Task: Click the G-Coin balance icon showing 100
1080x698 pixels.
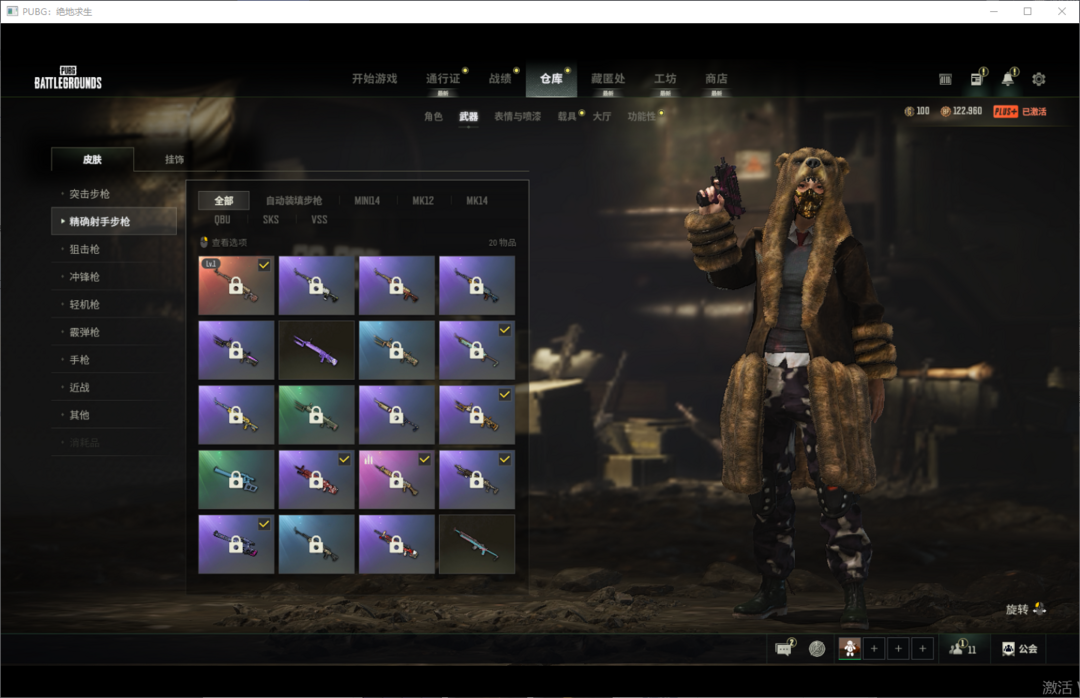Action: [908, 112]
